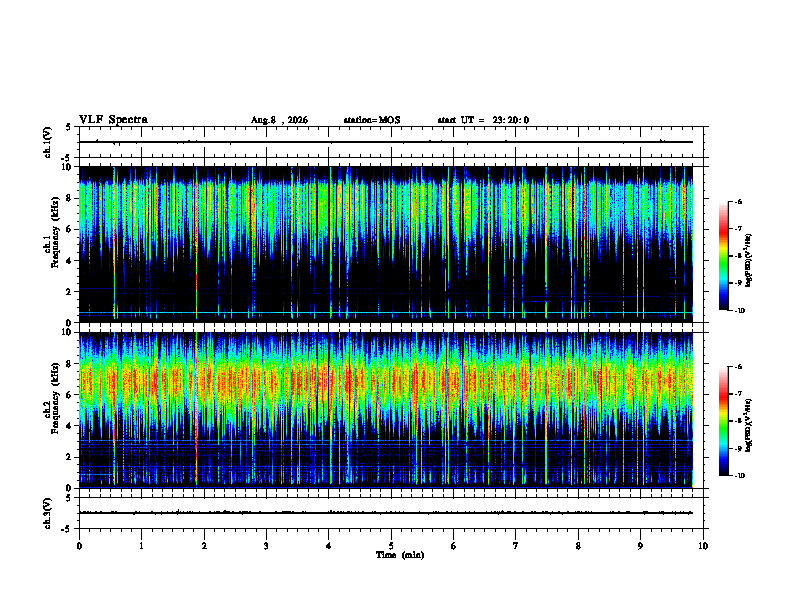This screenshot has height=612, width=792.
Task: Select the date text "Aug.8 , 2026"
Action: [279, 120]
